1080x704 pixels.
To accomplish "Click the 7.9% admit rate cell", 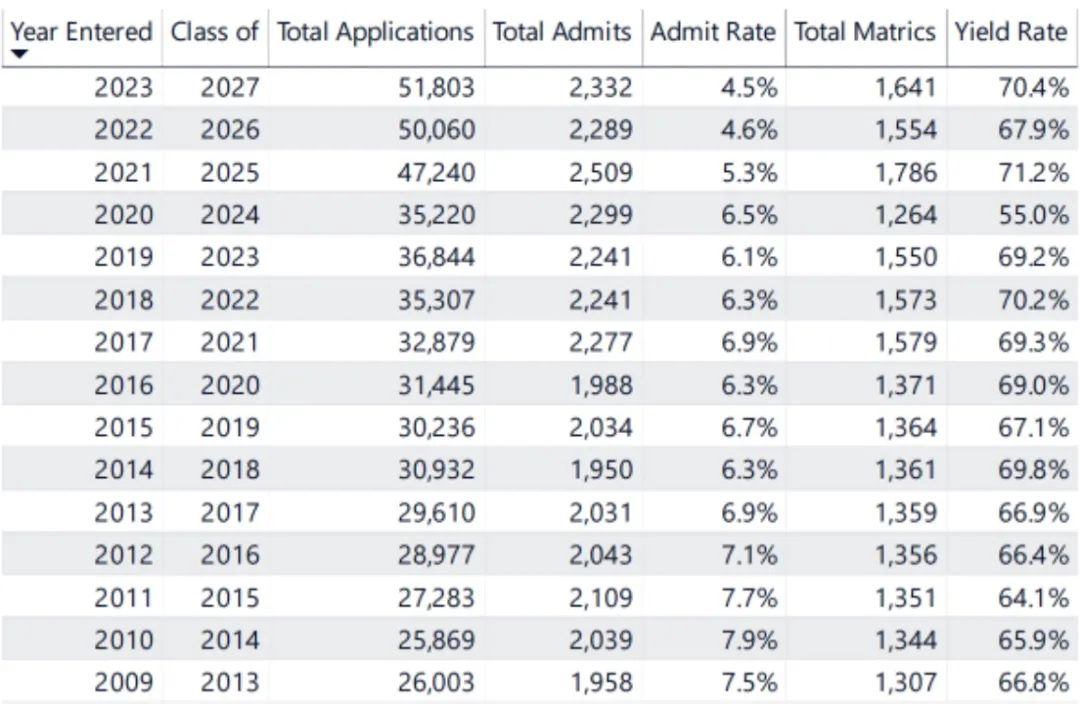I will 749,640.
